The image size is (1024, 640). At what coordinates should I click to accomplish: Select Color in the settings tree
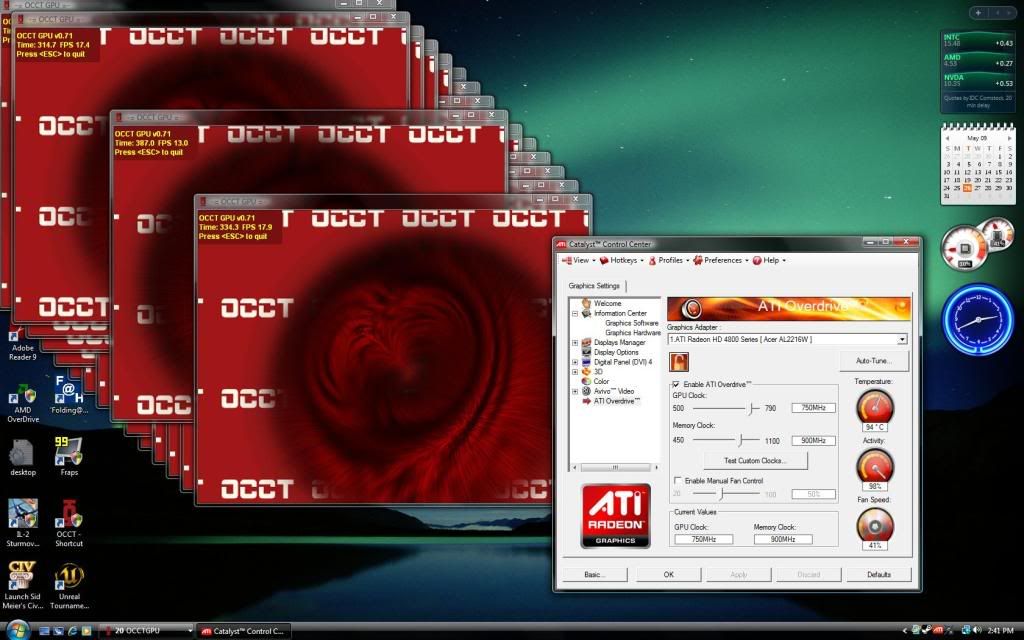click(x=601, y=381)
